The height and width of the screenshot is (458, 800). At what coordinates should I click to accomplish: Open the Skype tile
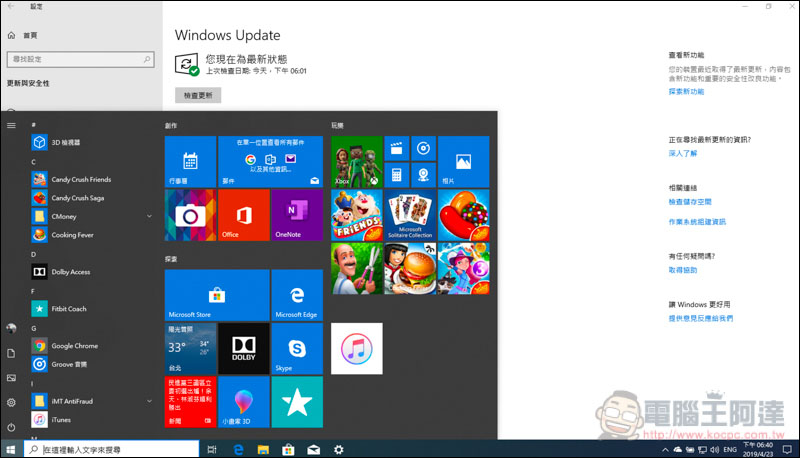click(x=297, y=349)
